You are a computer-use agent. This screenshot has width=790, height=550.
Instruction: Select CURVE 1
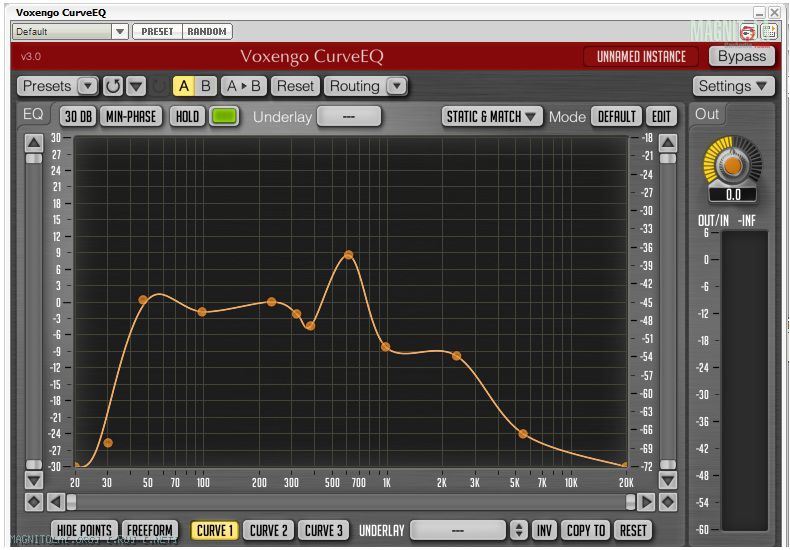[215, 531]
